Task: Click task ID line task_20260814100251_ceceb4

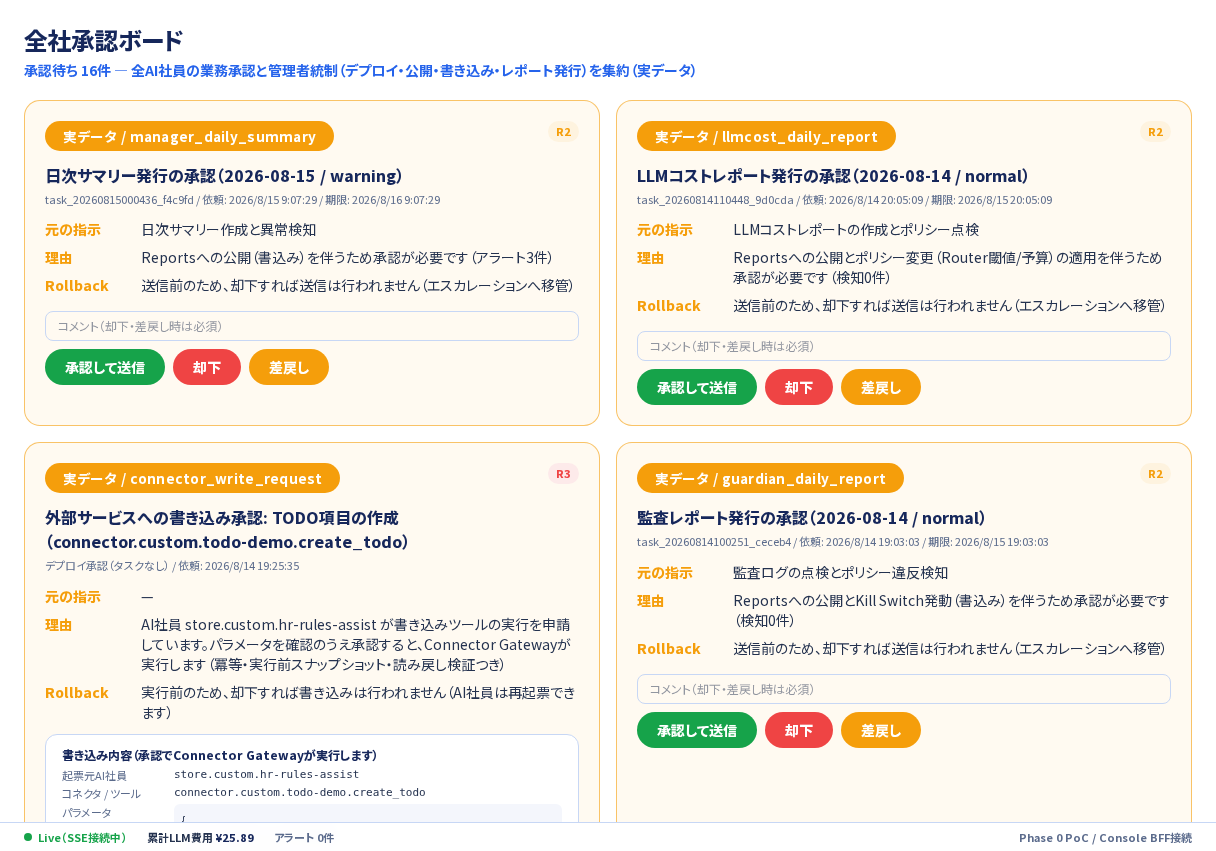Action: 843,542
